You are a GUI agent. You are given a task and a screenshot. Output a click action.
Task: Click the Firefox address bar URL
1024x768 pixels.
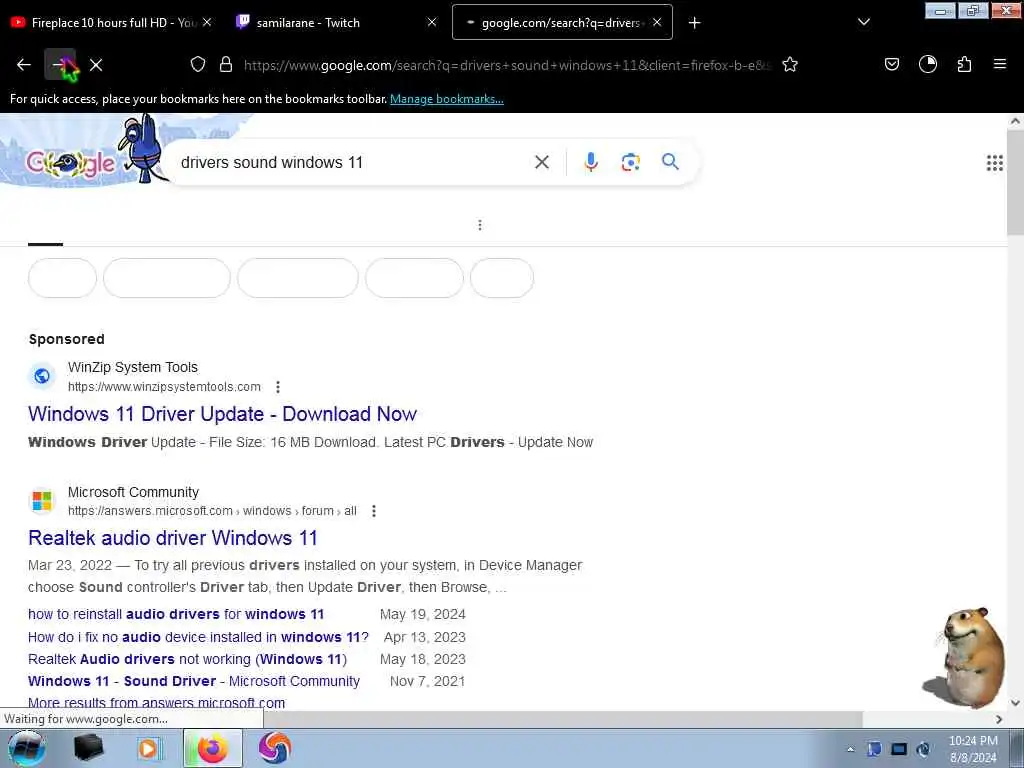point(507,65)
